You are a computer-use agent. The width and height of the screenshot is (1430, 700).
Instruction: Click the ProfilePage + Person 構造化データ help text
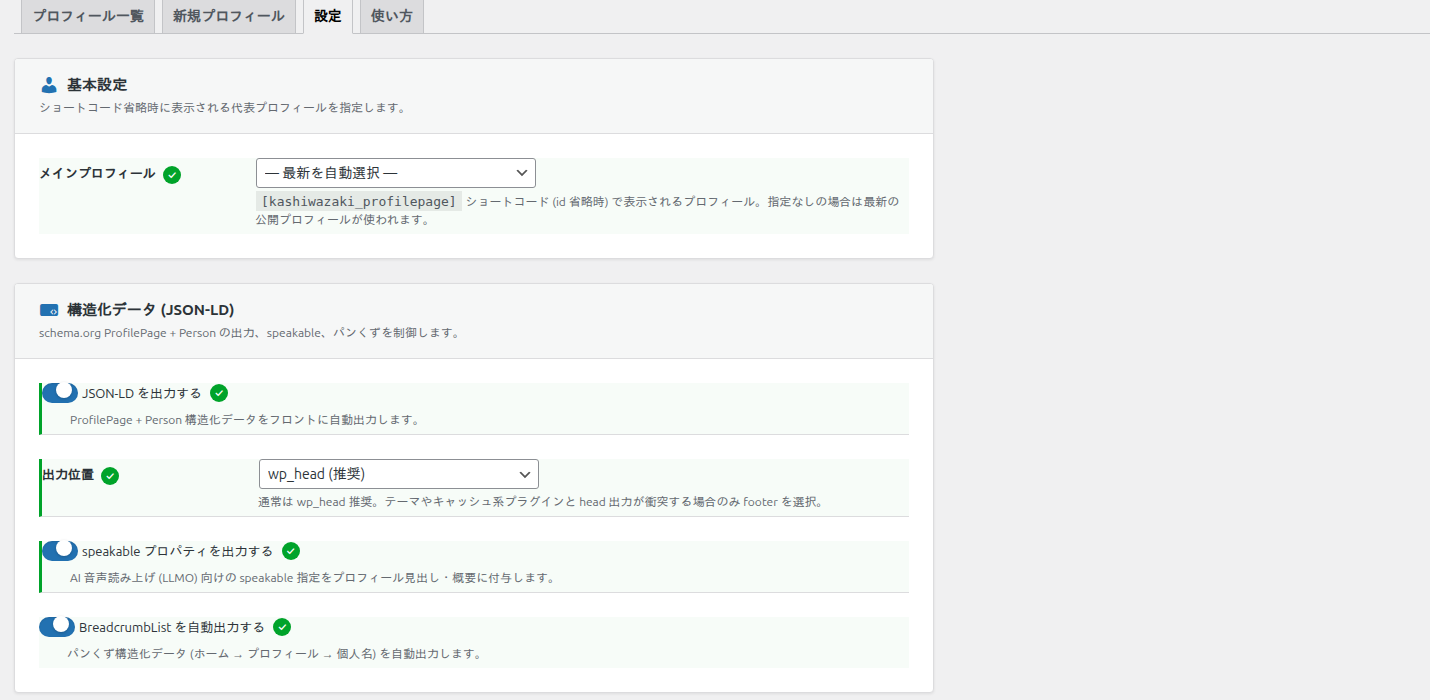247,420
